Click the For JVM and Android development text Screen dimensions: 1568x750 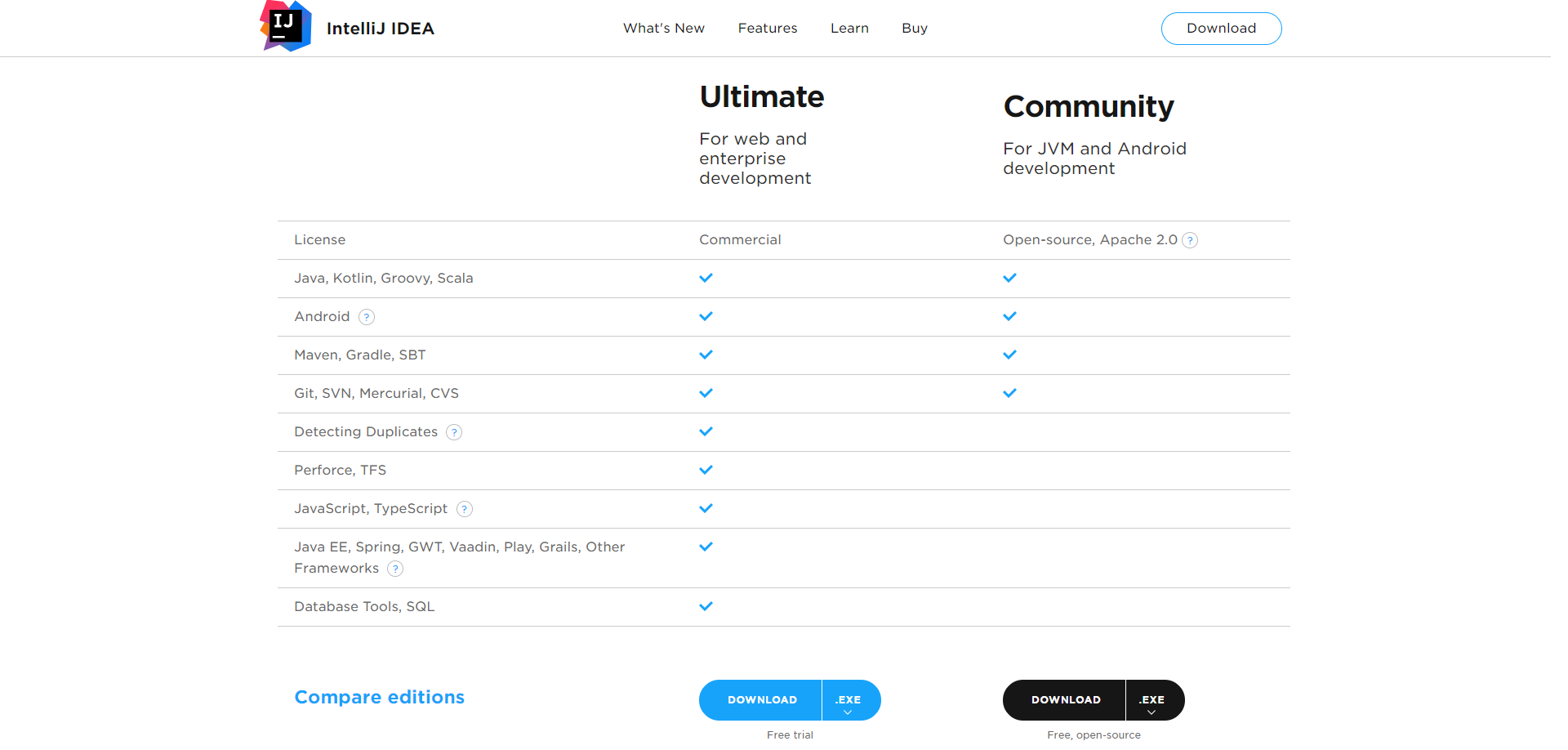[x=1094, y=158]
